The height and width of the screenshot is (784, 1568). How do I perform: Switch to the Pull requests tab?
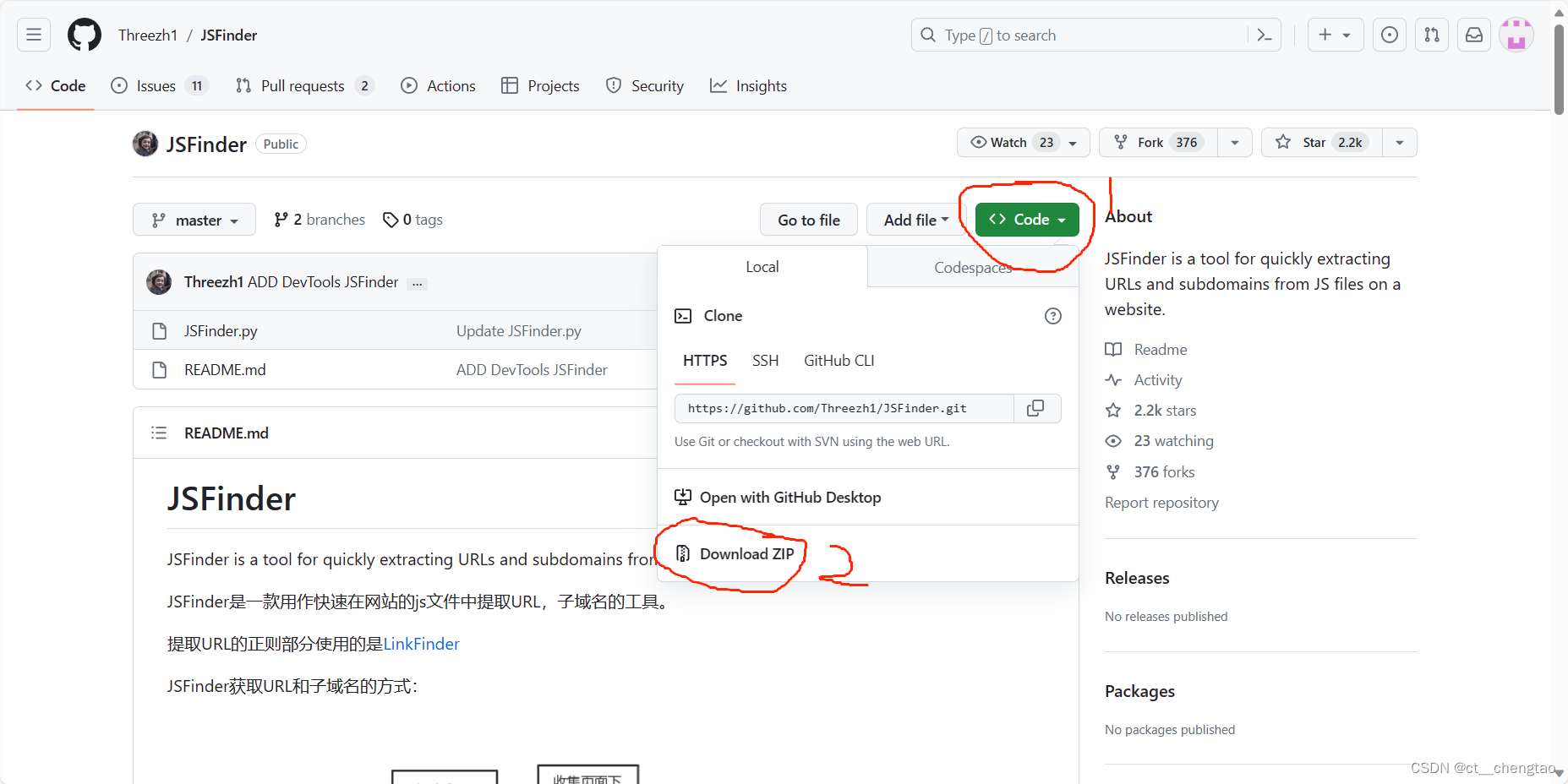click(x=304, y=85)
